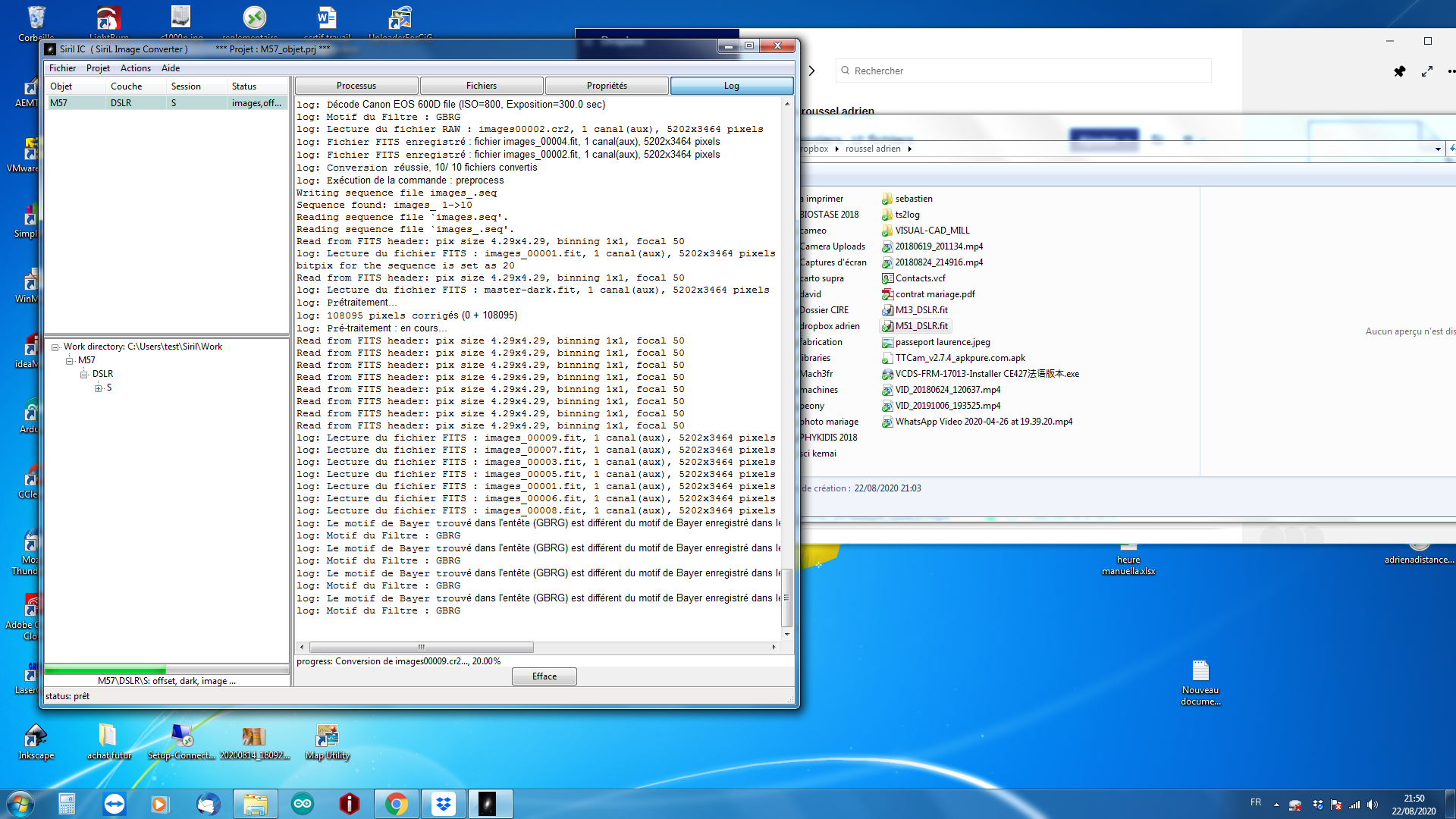Open the Projet menu
1456x819 pixels.
pos(98,68)
